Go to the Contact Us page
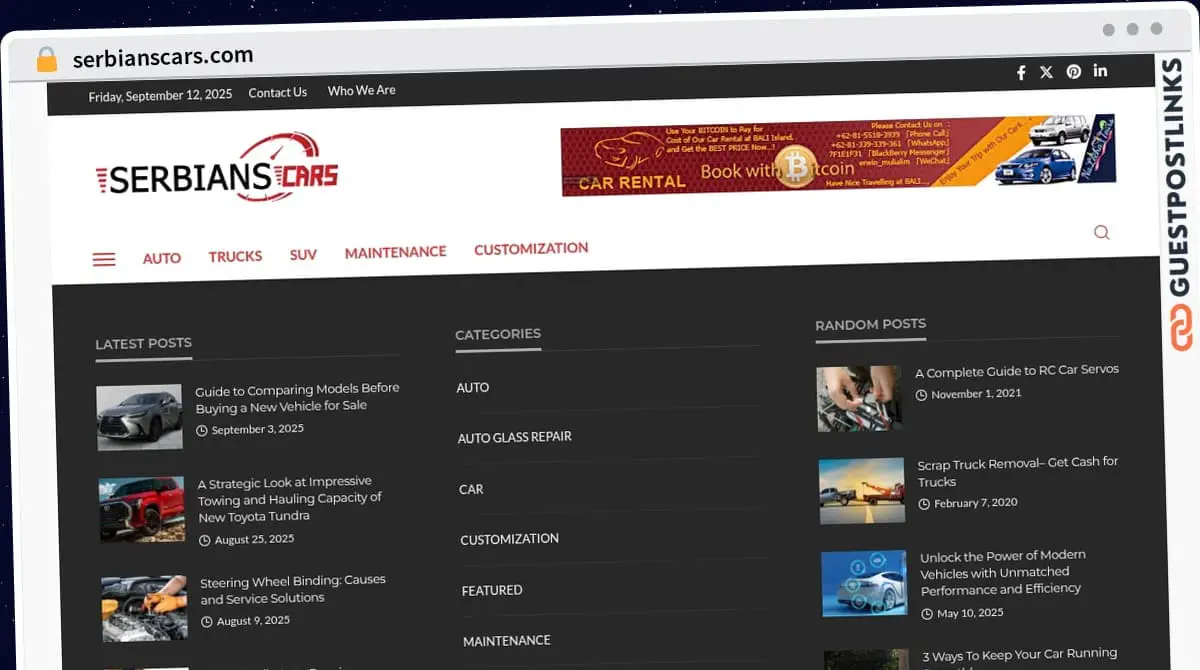Screen dimensions: 1200x670 (278, 92)
